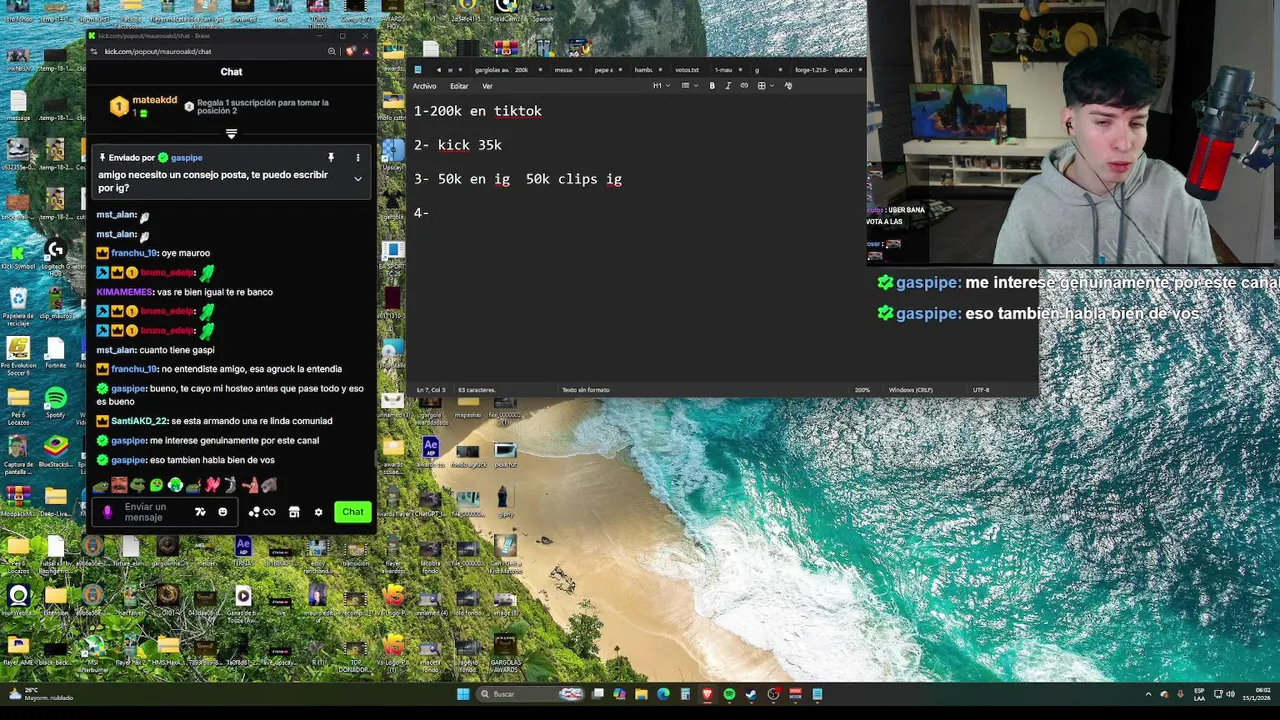Open weather widget on taskbar

pyautogui.click(x=40, y=694)
